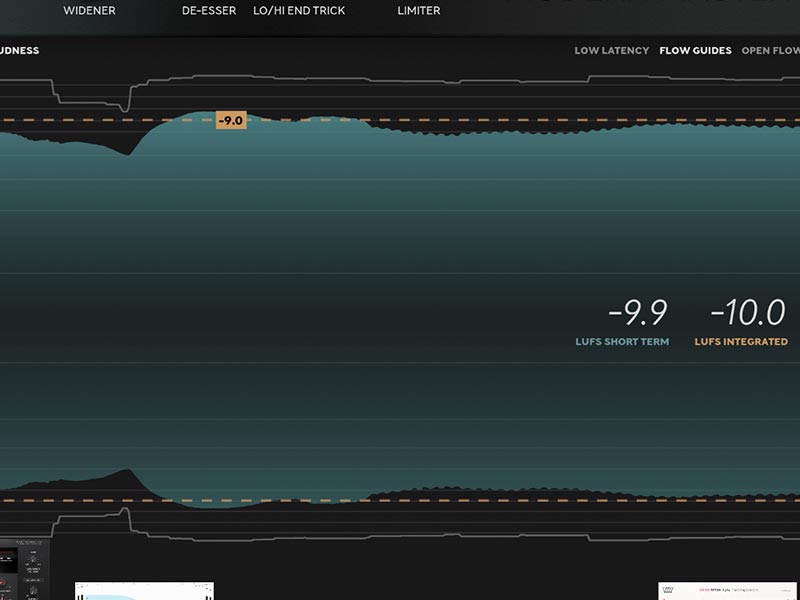Click the partially visible Loudness label
800x600 pixels.
19,51
